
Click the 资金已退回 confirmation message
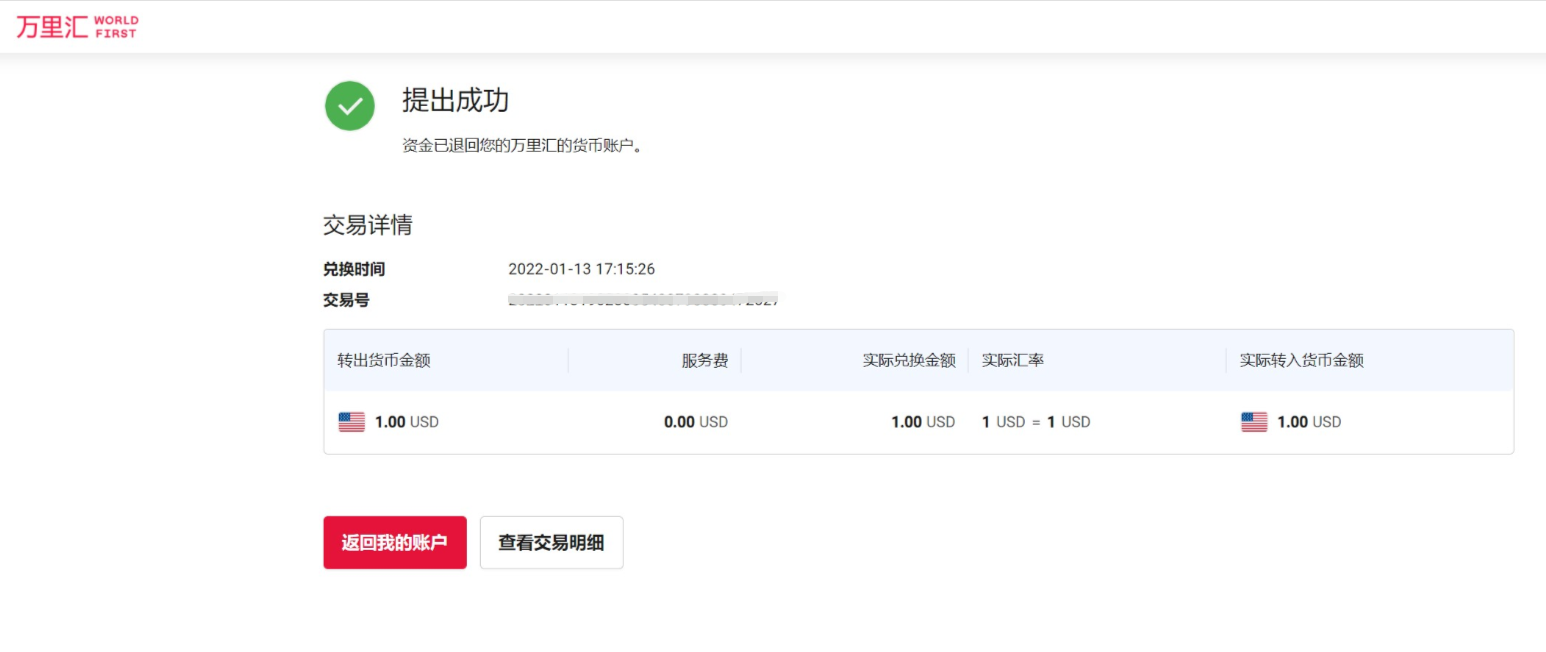521,146
